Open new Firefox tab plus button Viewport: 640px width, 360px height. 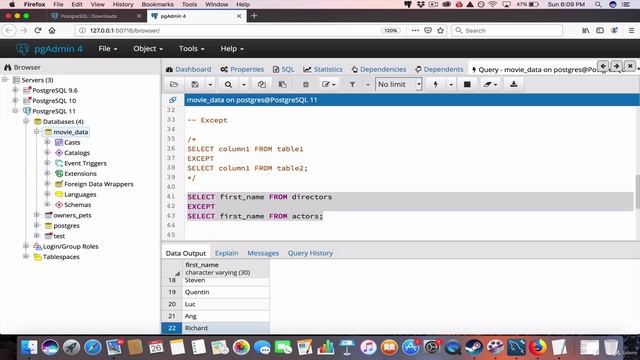point(254,16)
